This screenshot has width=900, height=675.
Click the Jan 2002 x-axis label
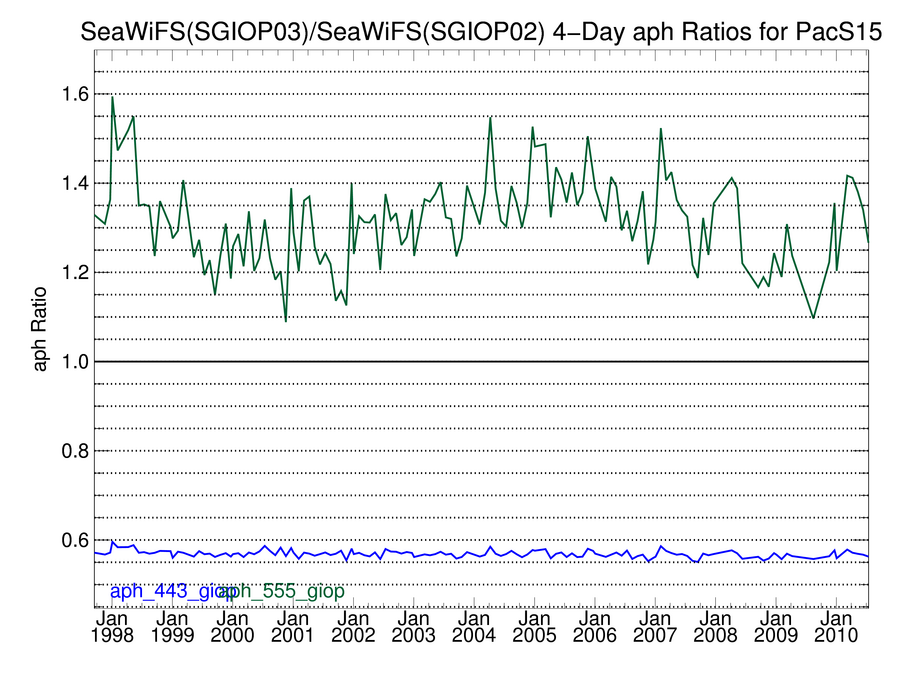353,627
